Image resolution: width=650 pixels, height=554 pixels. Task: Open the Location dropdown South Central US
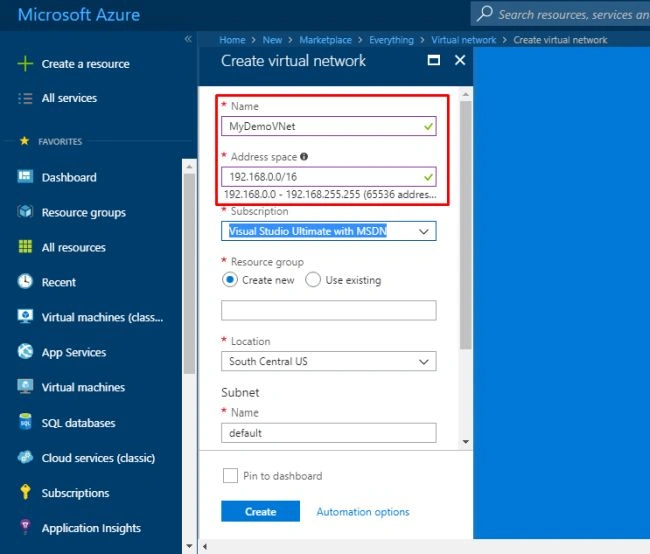[328, 361]
